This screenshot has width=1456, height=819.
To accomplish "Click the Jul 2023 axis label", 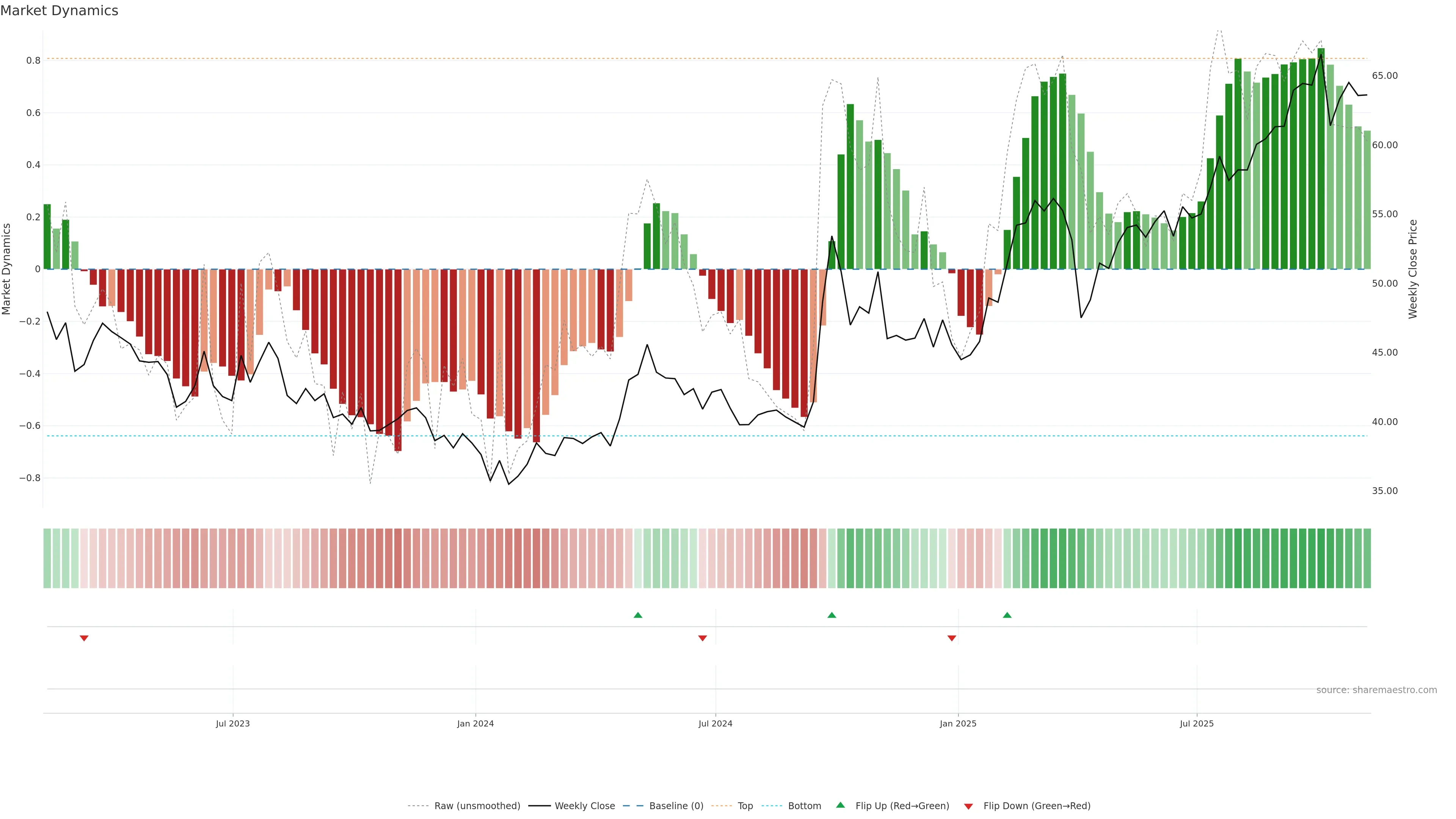I will click(232, 723).
